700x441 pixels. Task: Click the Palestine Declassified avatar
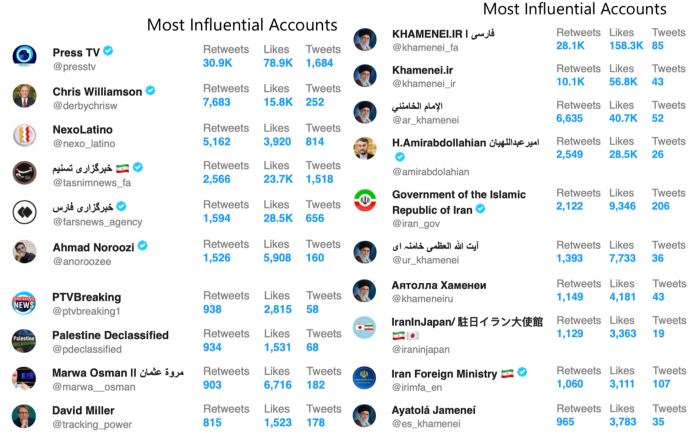click(x=24, y=341)
